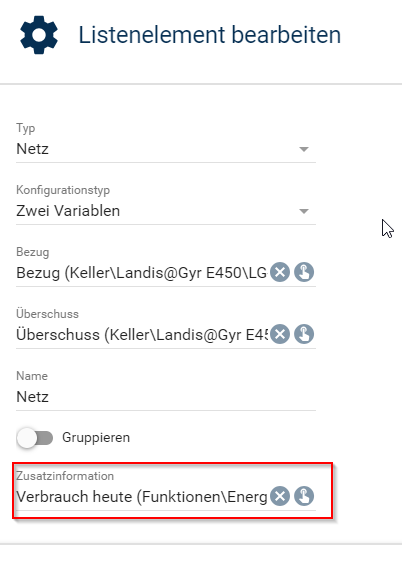Click the Gruppieren label text

click(96, 438)
